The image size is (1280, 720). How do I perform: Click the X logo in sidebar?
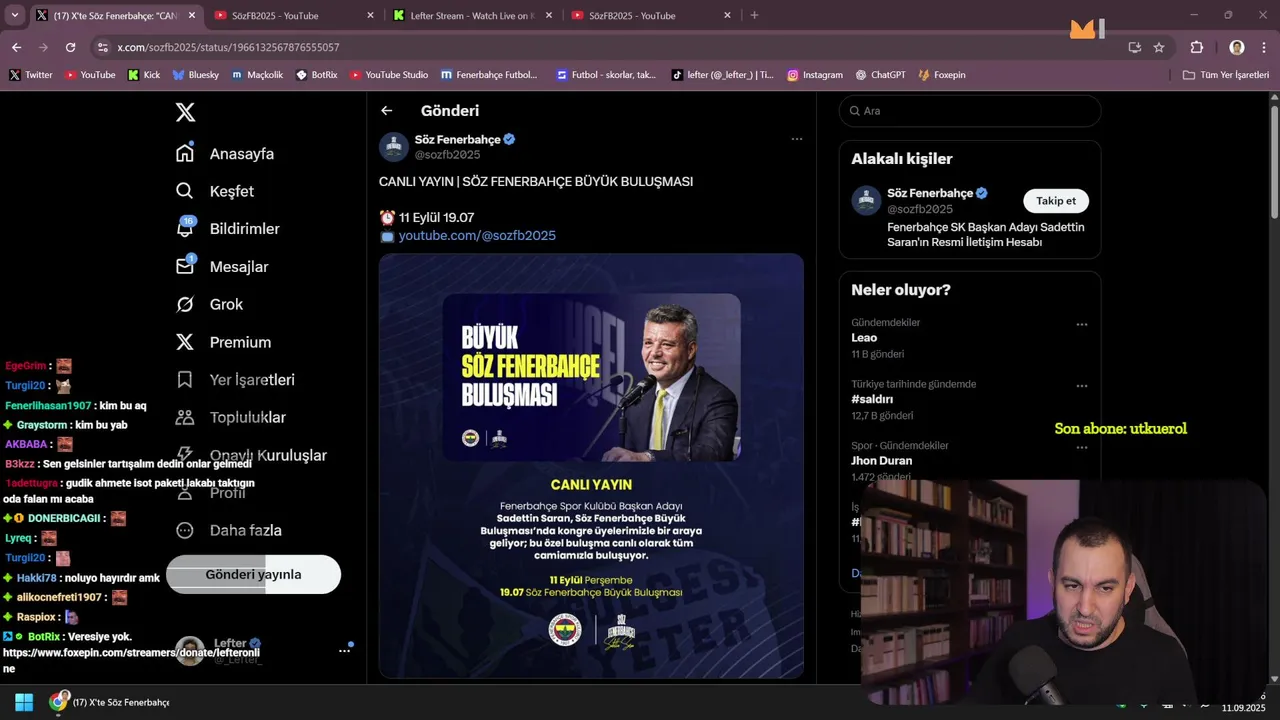[185, 112]
